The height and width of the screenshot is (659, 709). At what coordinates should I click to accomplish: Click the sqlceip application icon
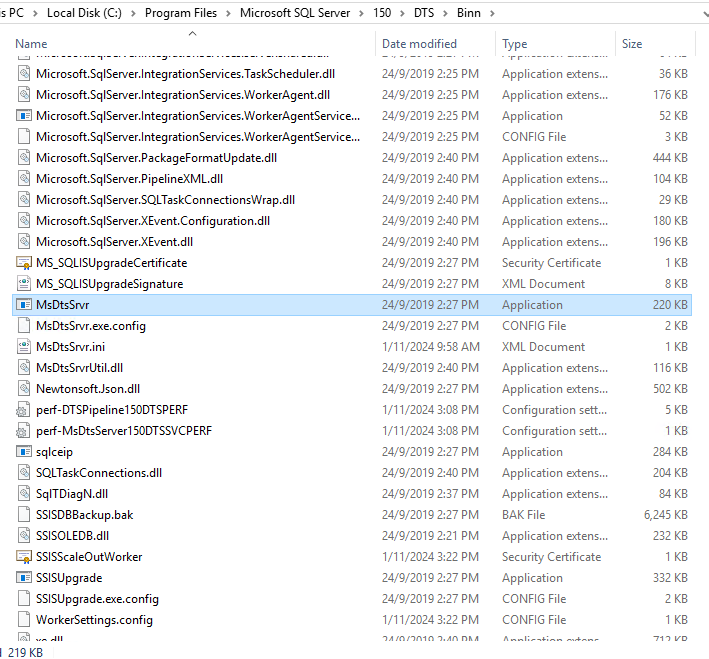(x=24, y=452)
